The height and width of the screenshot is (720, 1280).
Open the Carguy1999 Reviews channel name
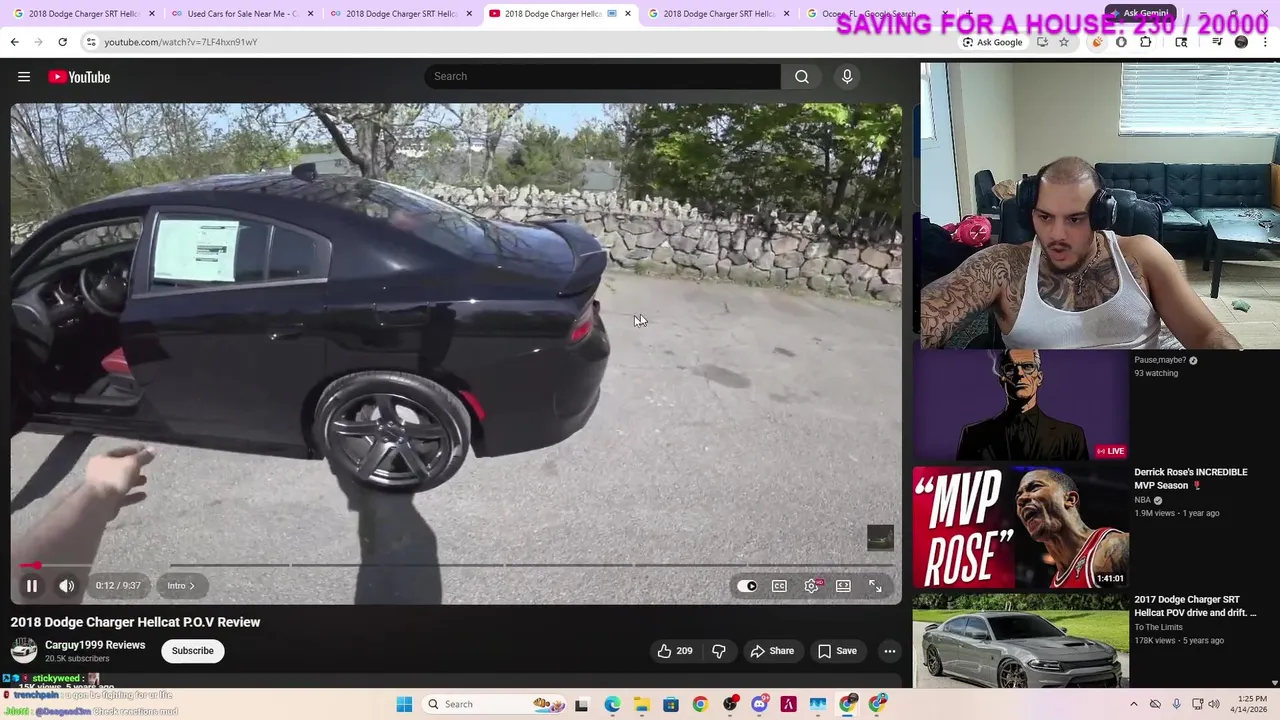(95, 645)
